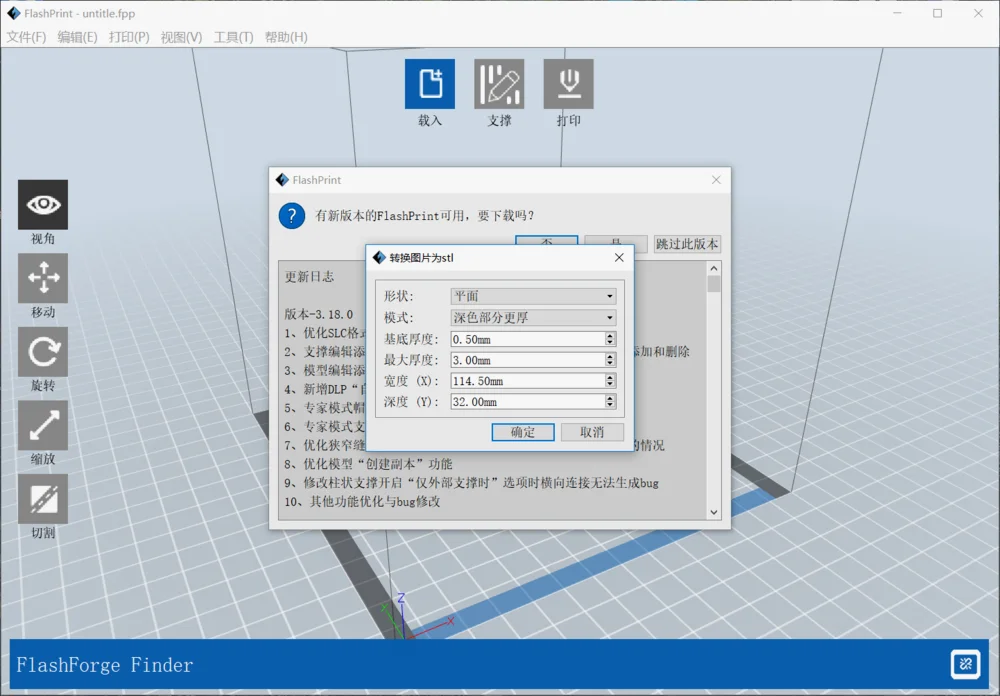Click the 版本-3.18.0 version line
Viewport: 1000px width, 696px height.
pos(319,314)
